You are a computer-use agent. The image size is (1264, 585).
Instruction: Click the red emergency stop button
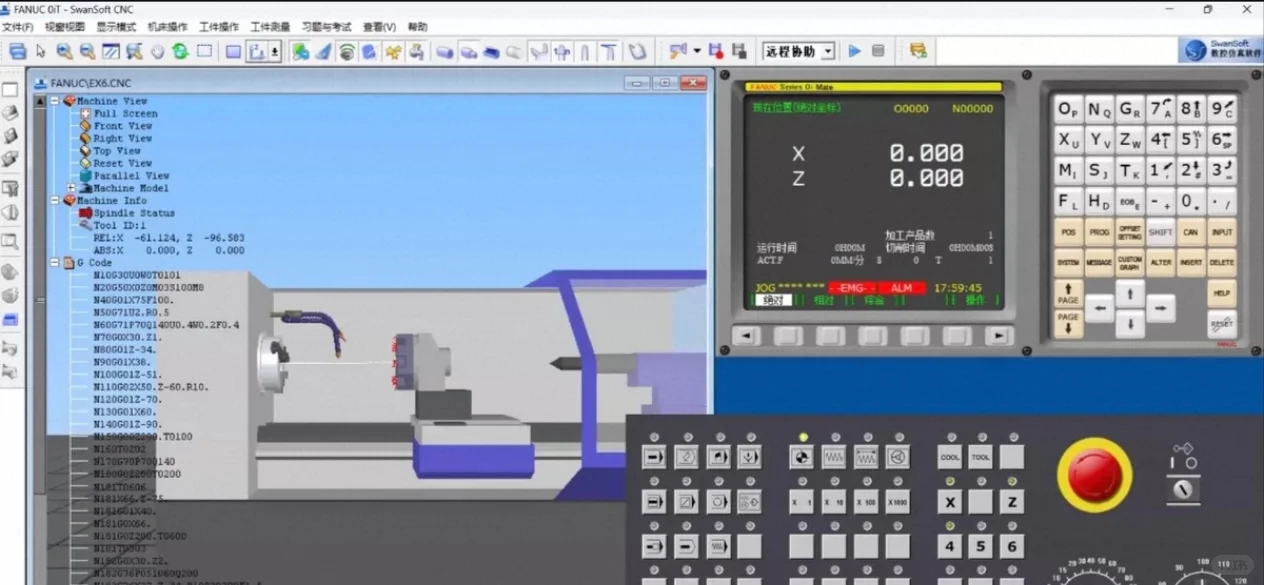1093,475
